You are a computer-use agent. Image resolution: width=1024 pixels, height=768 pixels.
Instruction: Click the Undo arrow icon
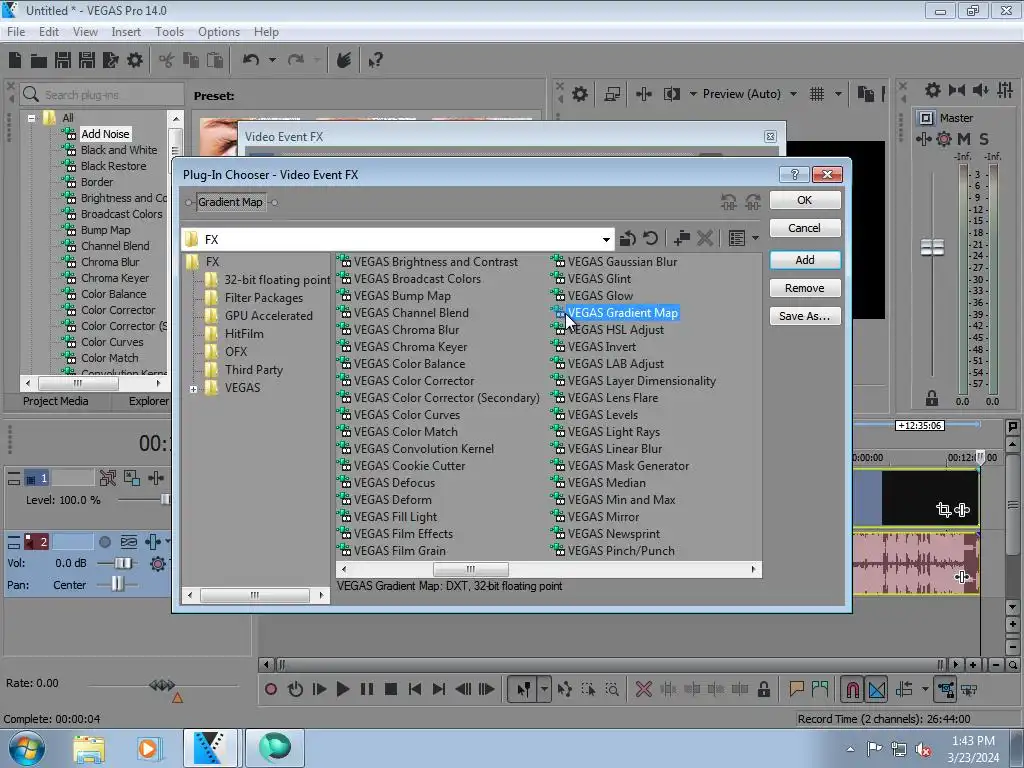251,60
